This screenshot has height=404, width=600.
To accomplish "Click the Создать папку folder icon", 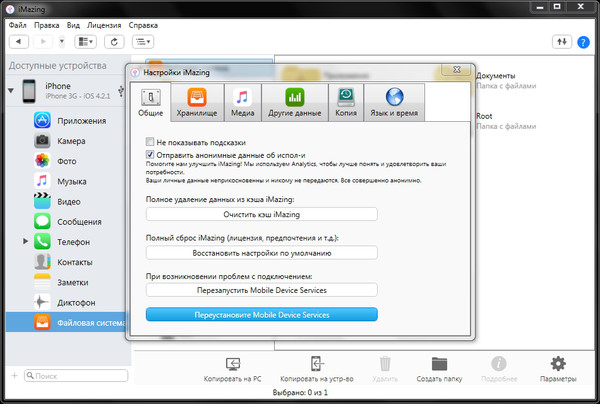I will (x=439, y=364).
